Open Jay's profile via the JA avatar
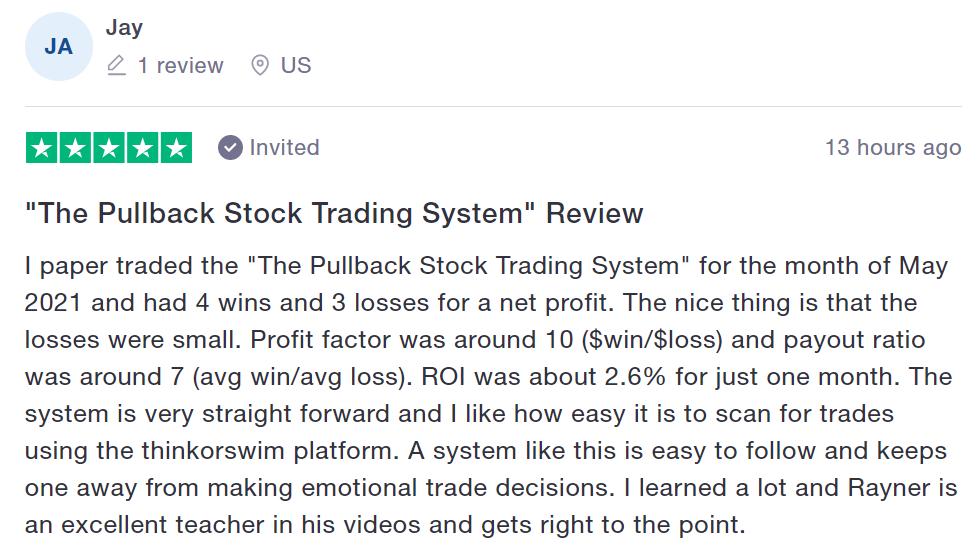The height and width of the screenshot is (552, 978). pos(59,47)
